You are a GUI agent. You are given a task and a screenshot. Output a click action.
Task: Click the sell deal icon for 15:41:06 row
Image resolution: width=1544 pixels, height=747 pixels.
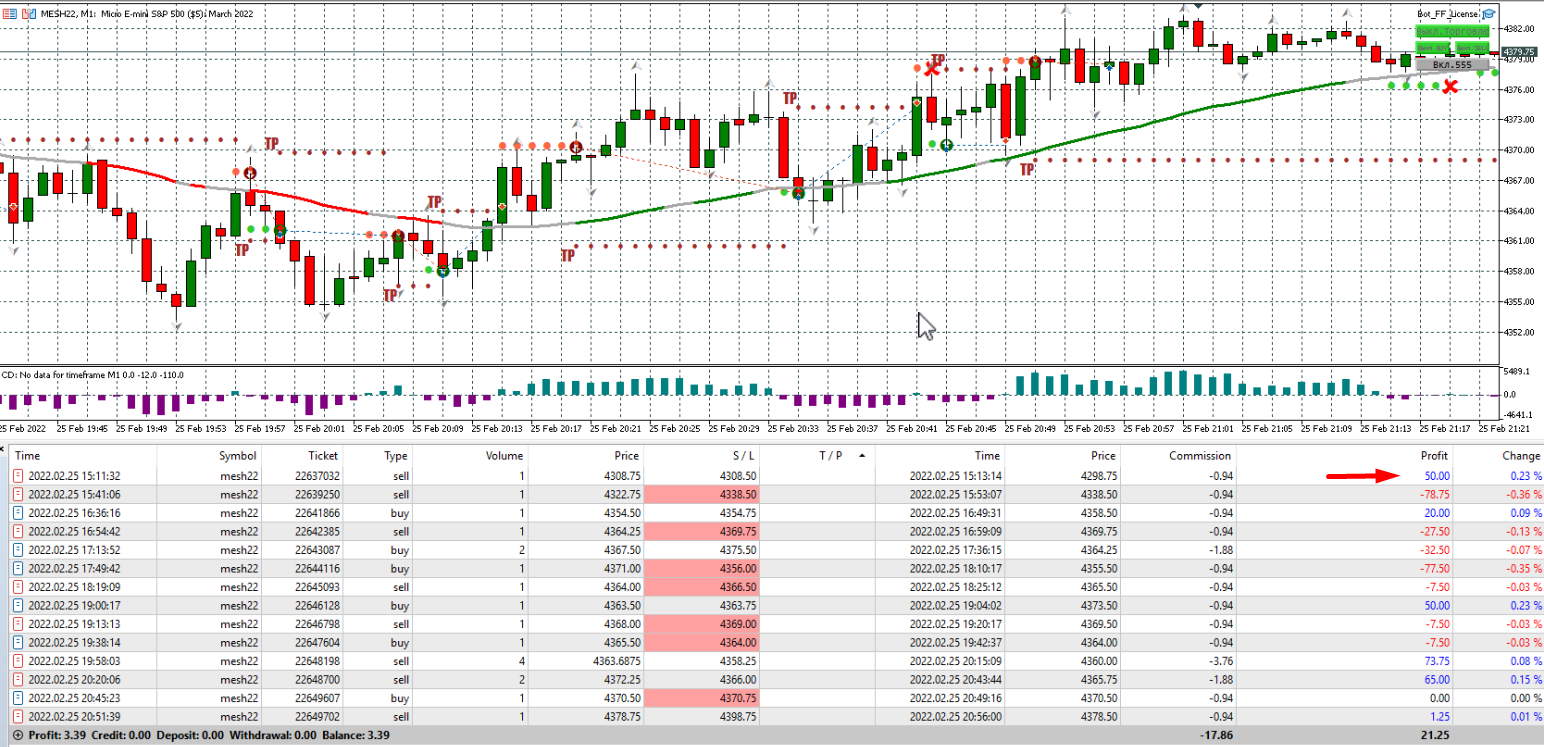click(x=19, y=495)
